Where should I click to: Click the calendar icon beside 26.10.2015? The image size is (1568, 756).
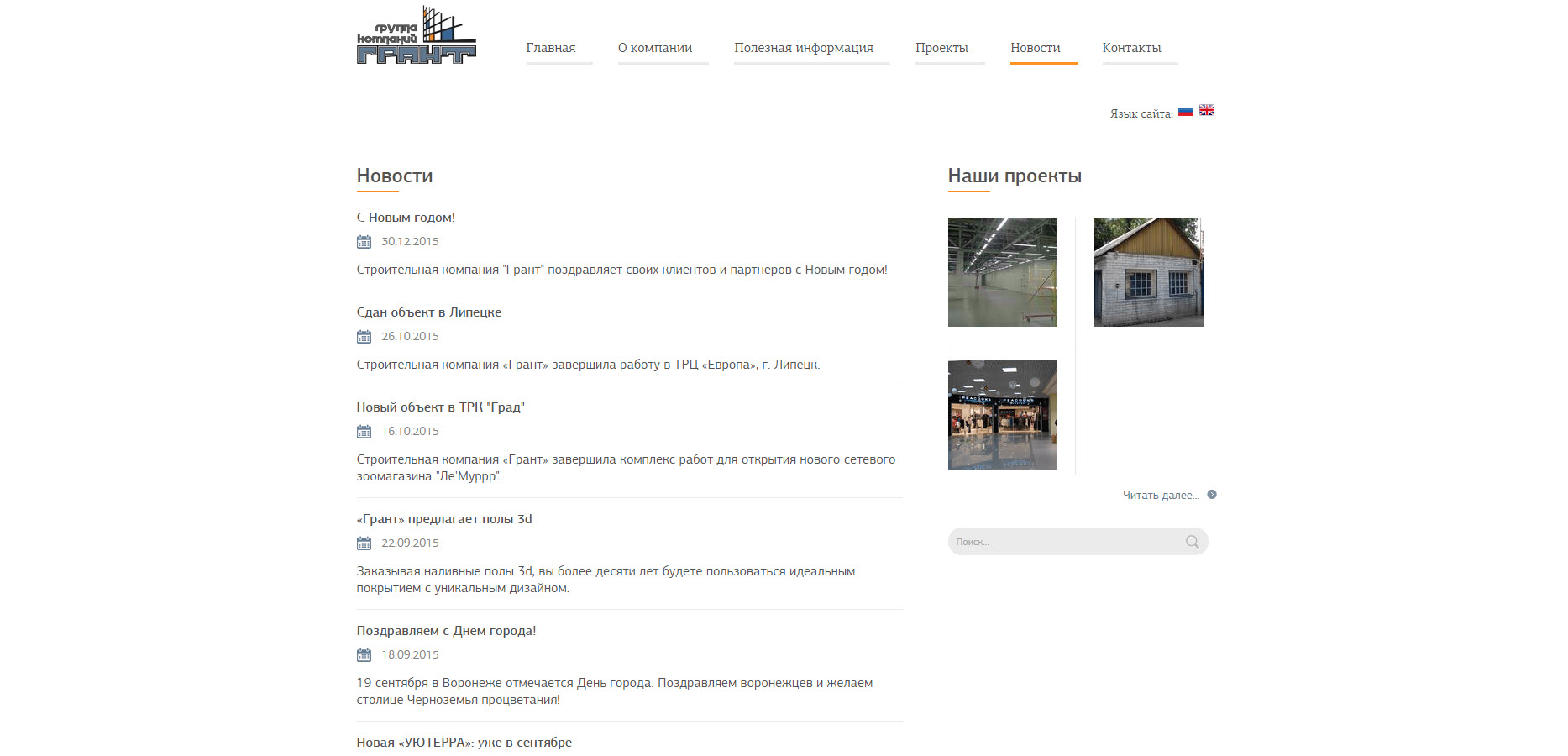(x=364, y=337)
